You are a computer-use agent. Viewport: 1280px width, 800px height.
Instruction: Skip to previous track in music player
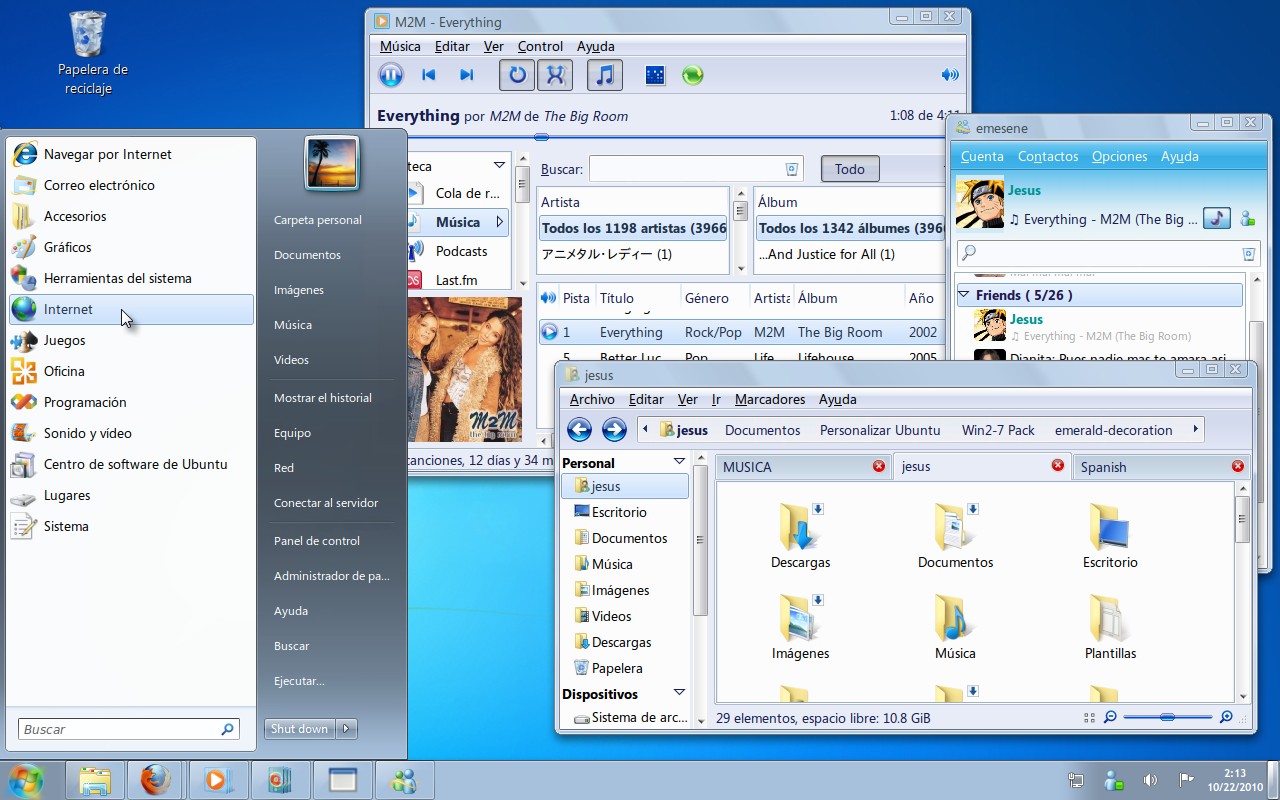[x=429, y=75]
